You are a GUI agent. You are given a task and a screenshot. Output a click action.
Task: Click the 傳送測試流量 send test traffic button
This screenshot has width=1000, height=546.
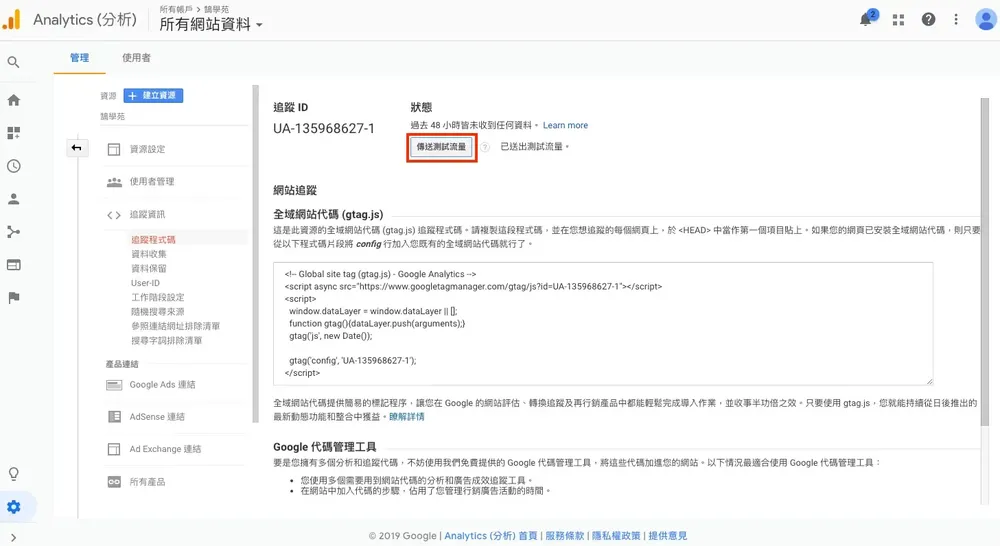click(x=441, y=147)
